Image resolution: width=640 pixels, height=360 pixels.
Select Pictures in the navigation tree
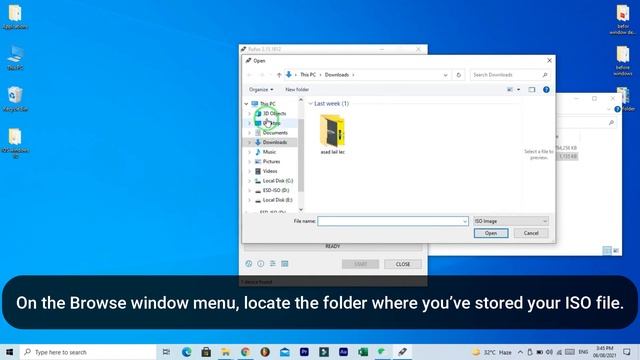271,162
